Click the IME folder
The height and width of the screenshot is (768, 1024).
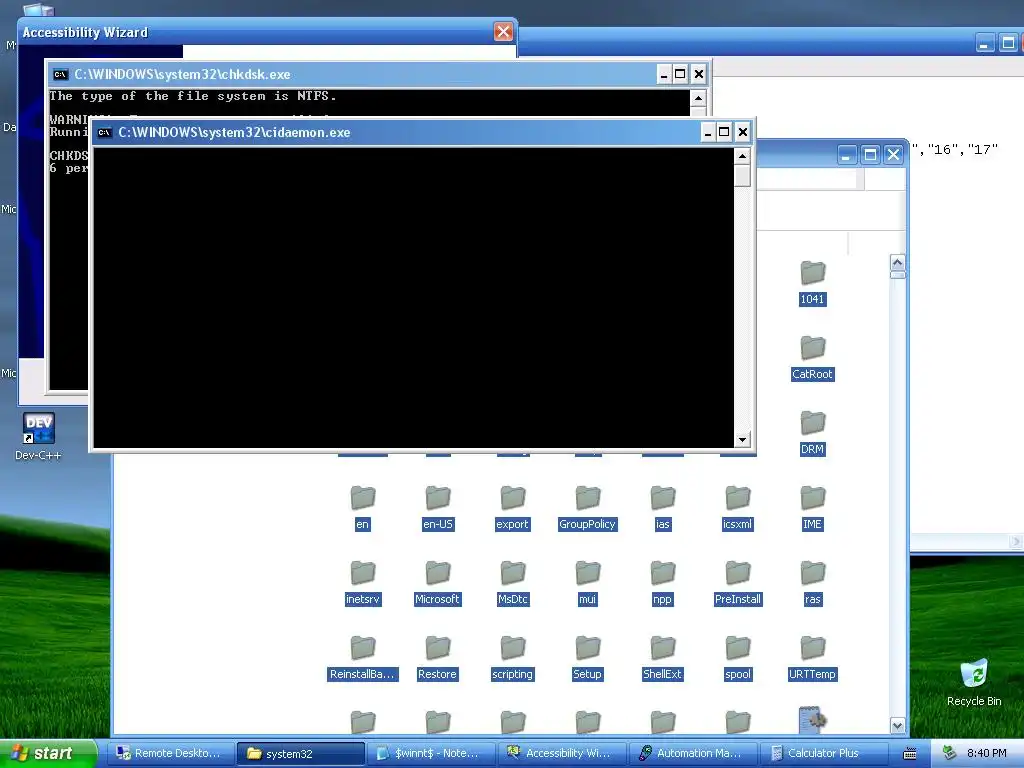[812, 509]
